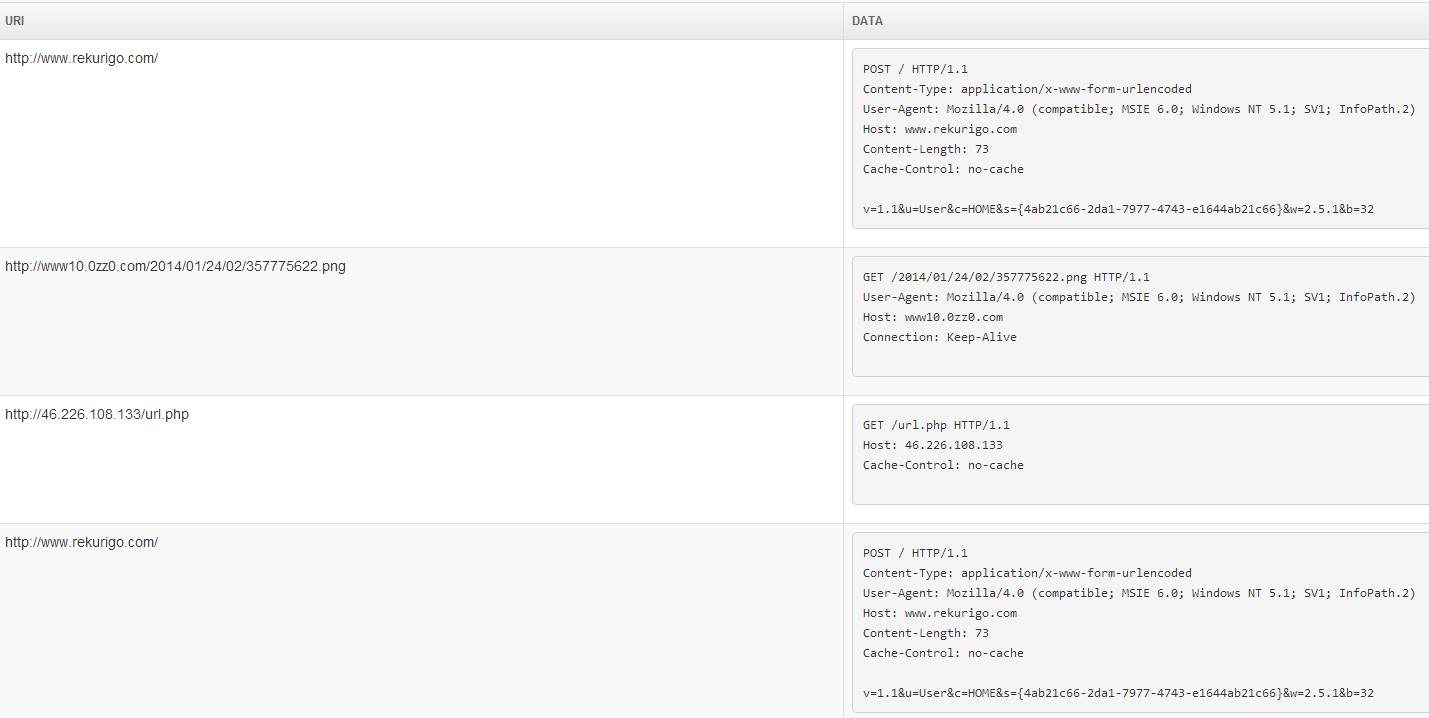Select the last http://www.rekurigo.com/ URI
The image size is (1429, 718).
point(81,542)
